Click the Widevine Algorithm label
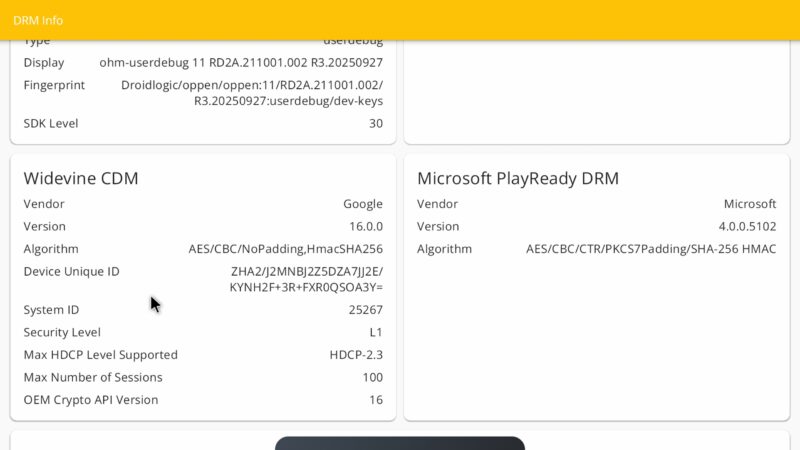Image resolution: width=800 pixels, height=450 pixels. [51, 249]
